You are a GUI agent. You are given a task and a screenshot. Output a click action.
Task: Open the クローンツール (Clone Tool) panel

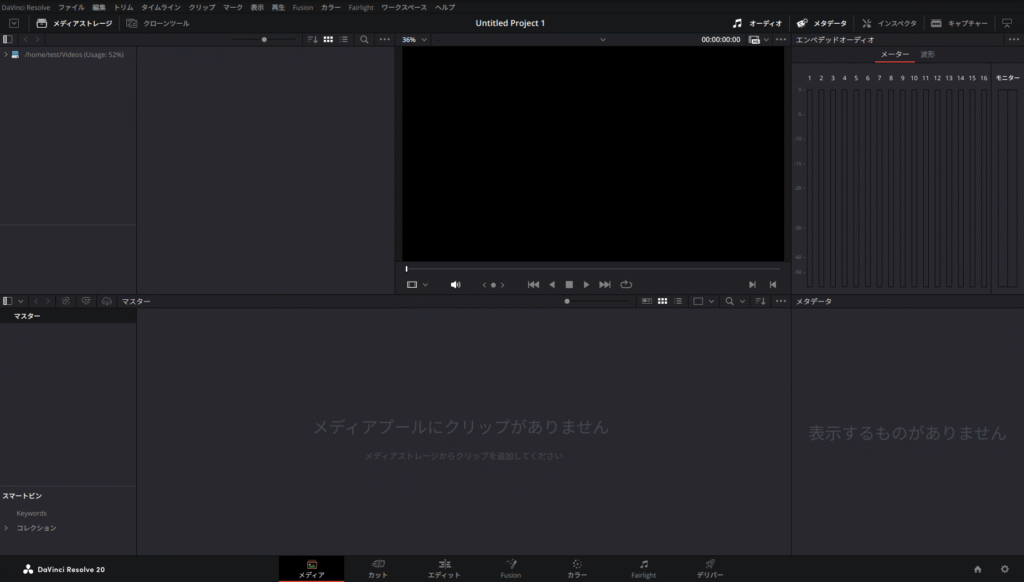(x=158, y=23)
